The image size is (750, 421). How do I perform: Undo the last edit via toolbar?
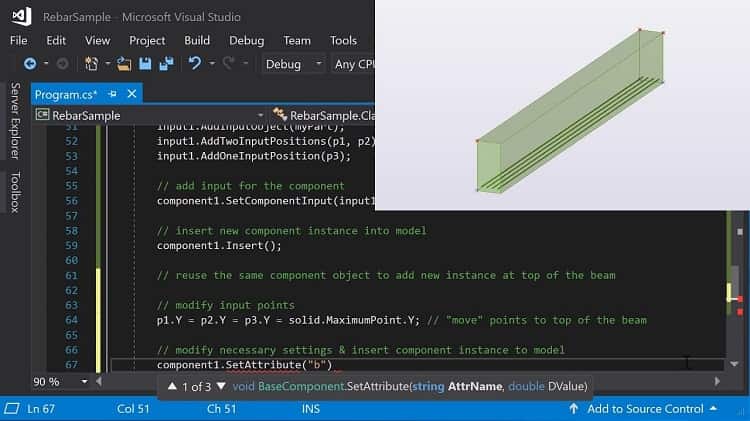194,64
